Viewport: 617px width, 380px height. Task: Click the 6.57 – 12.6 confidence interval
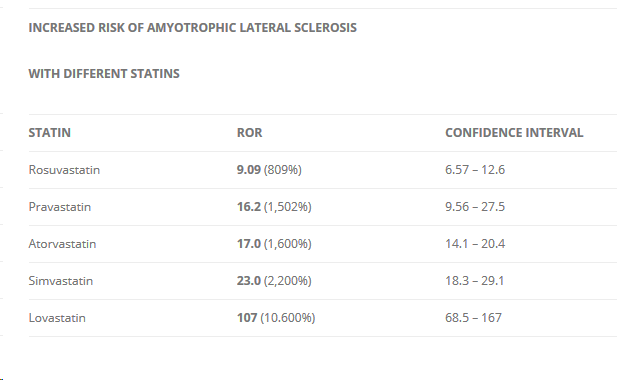[x=475, y=170]
